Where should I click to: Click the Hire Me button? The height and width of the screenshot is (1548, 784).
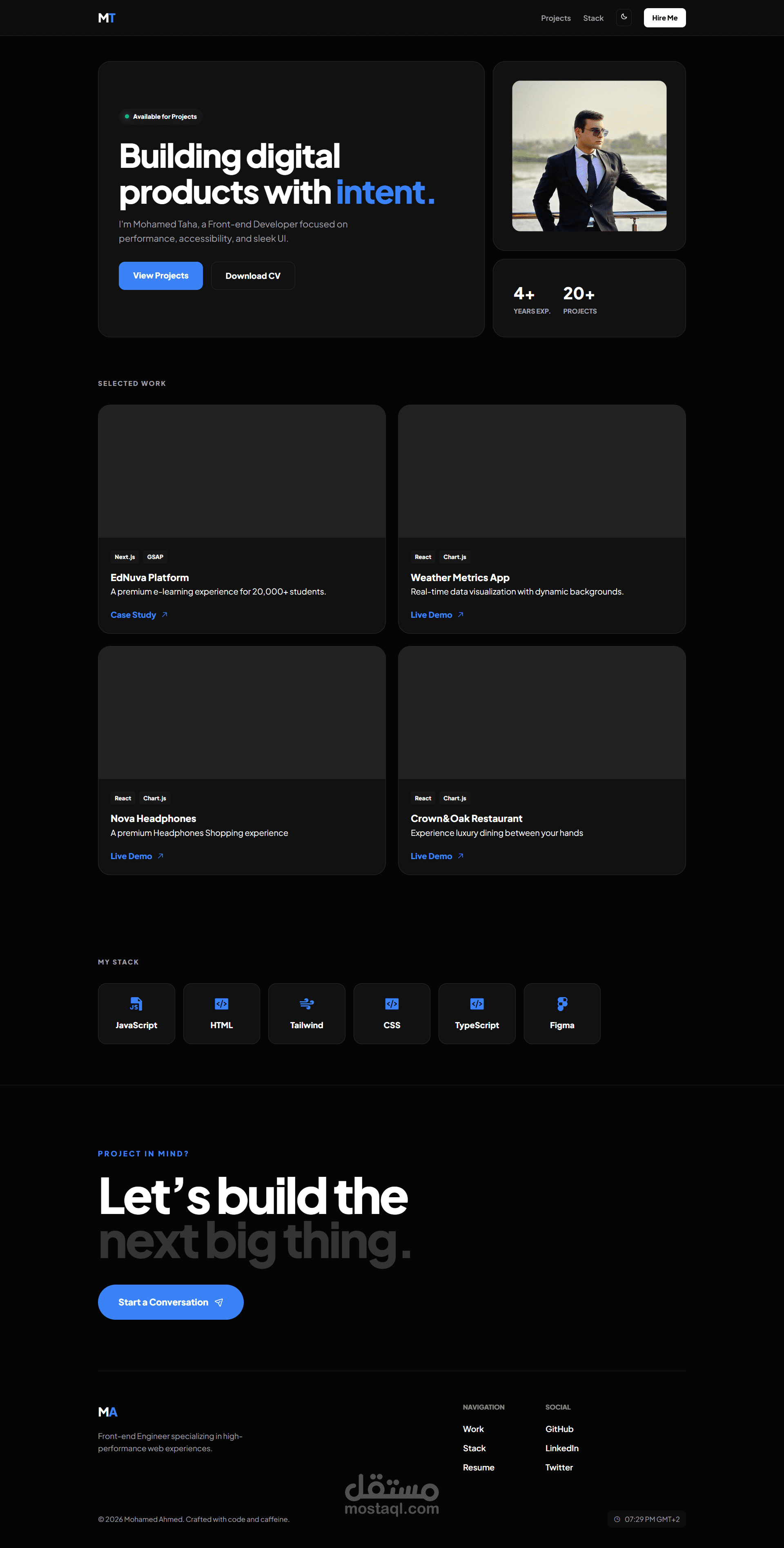(664, 18)
